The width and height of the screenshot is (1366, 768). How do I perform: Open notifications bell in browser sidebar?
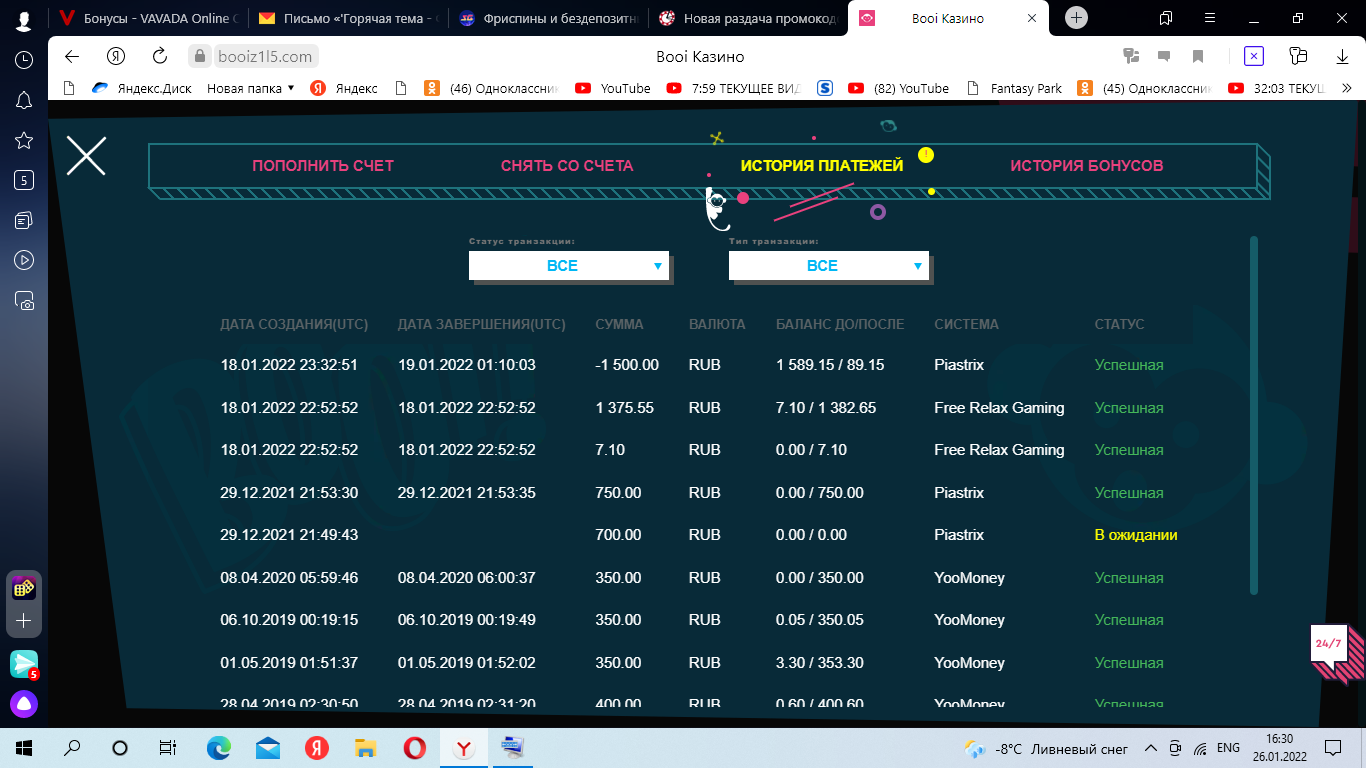24,100
